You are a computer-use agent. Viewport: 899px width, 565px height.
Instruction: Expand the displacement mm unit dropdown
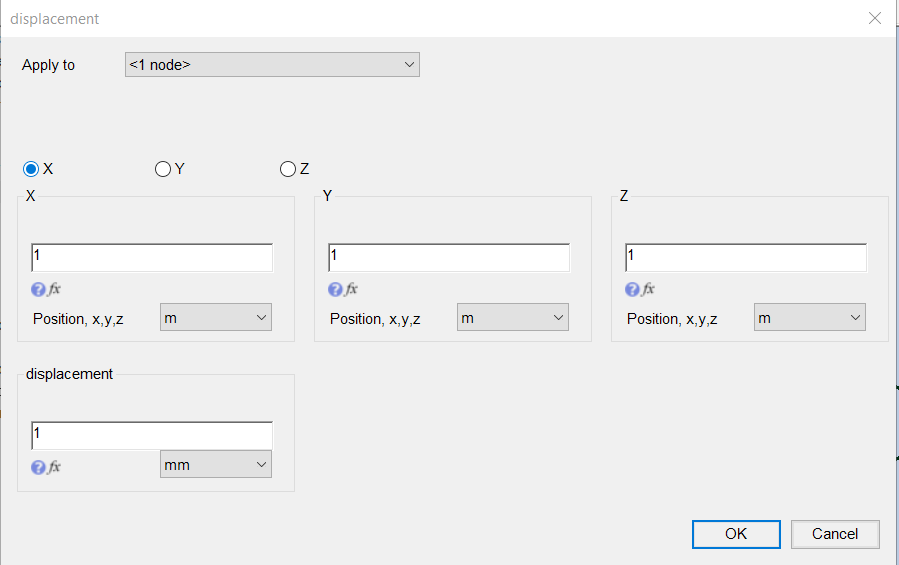coord(216,465)
